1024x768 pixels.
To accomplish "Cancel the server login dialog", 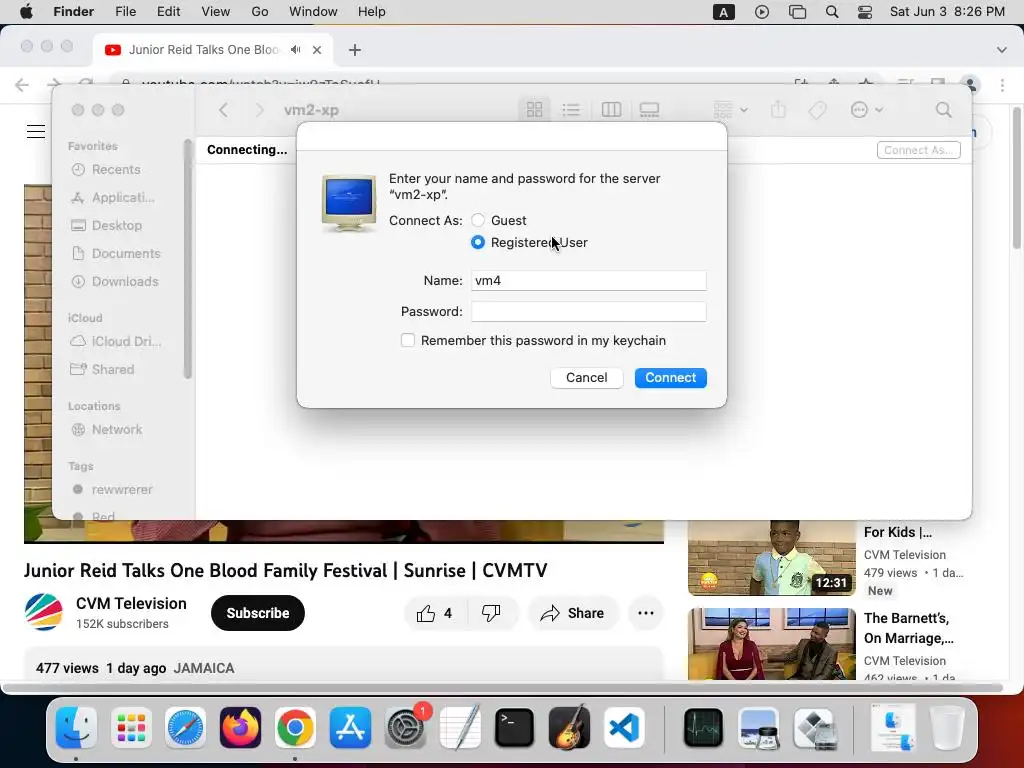I will point(586,377).
